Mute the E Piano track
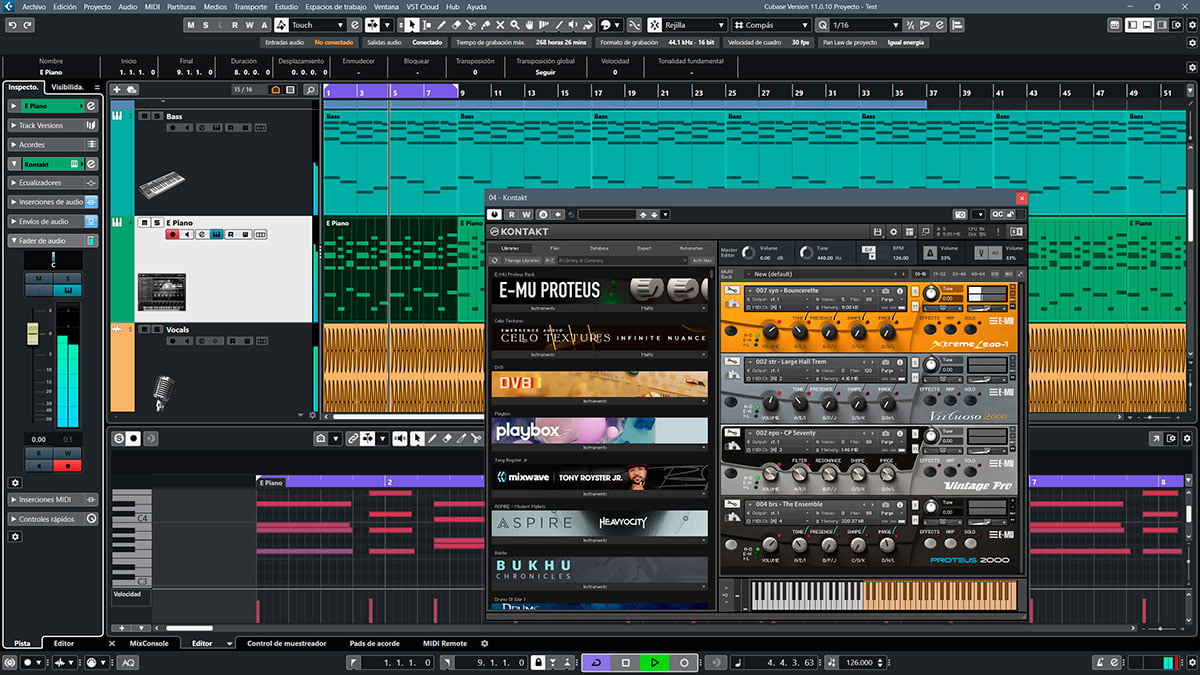 144,222
